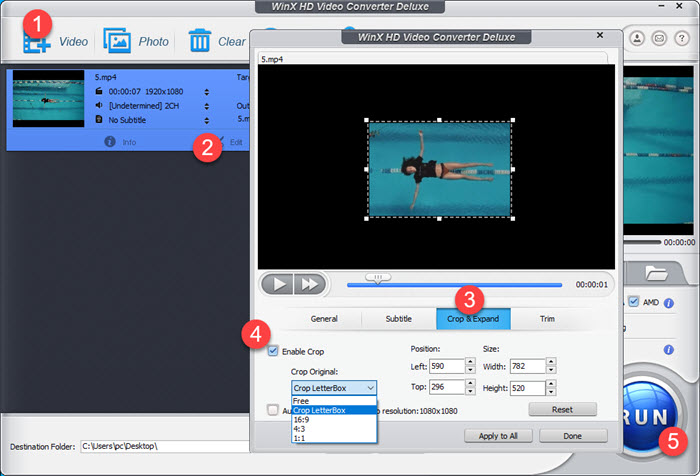
Task: Click the Clear trash can icon
Action: 200,41
